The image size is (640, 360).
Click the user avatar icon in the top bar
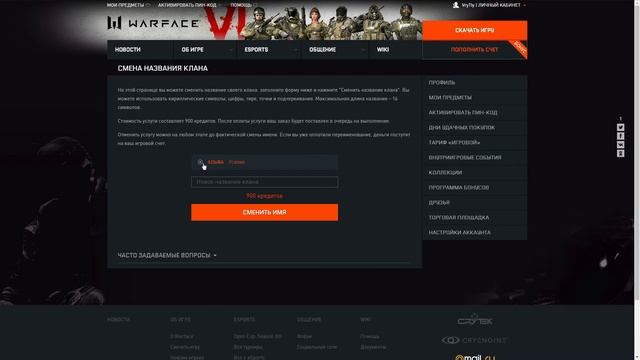pyautogui.click(x=456, y=5)
